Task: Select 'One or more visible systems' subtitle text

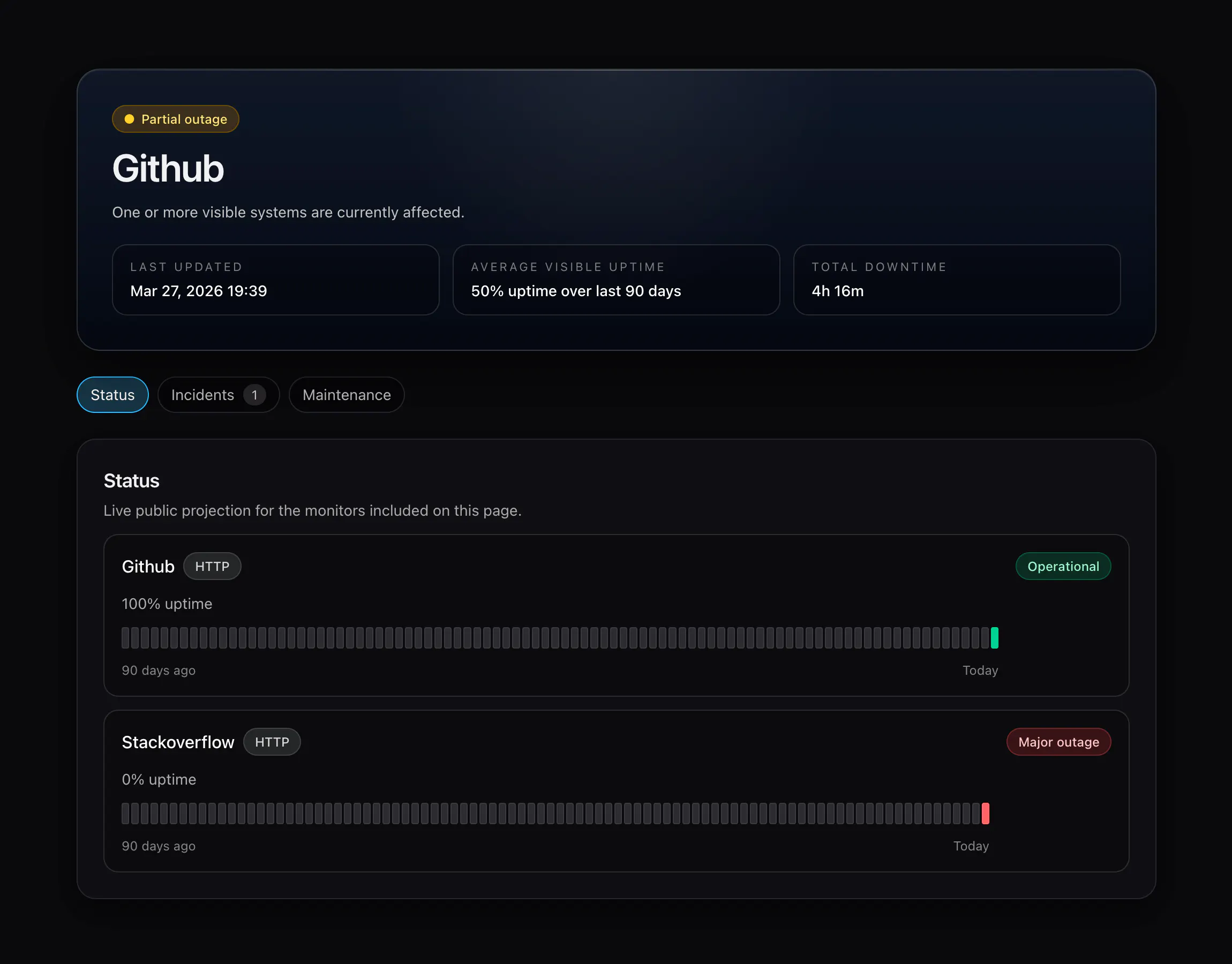Action: click(x=288, y=212)
